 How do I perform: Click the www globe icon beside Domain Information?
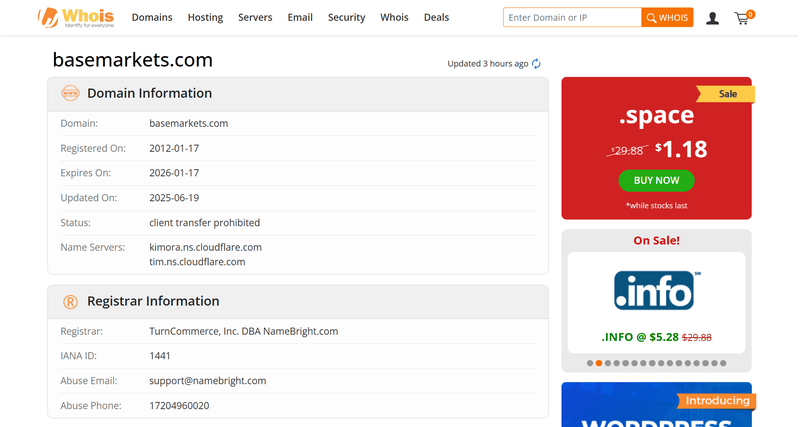tap(70, 93)
